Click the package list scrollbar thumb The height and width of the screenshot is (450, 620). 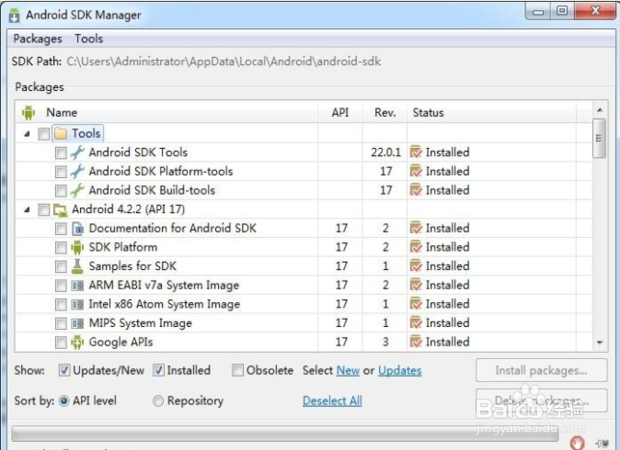click(x=599, y=138)
